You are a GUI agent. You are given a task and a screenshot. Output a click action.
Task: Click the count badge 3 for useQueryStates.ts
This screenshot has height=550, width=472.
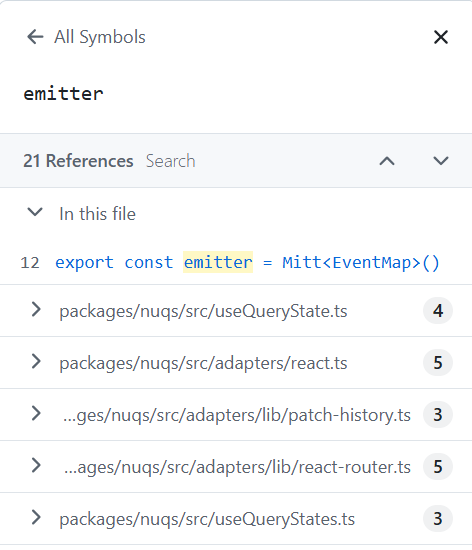(438, 518)
